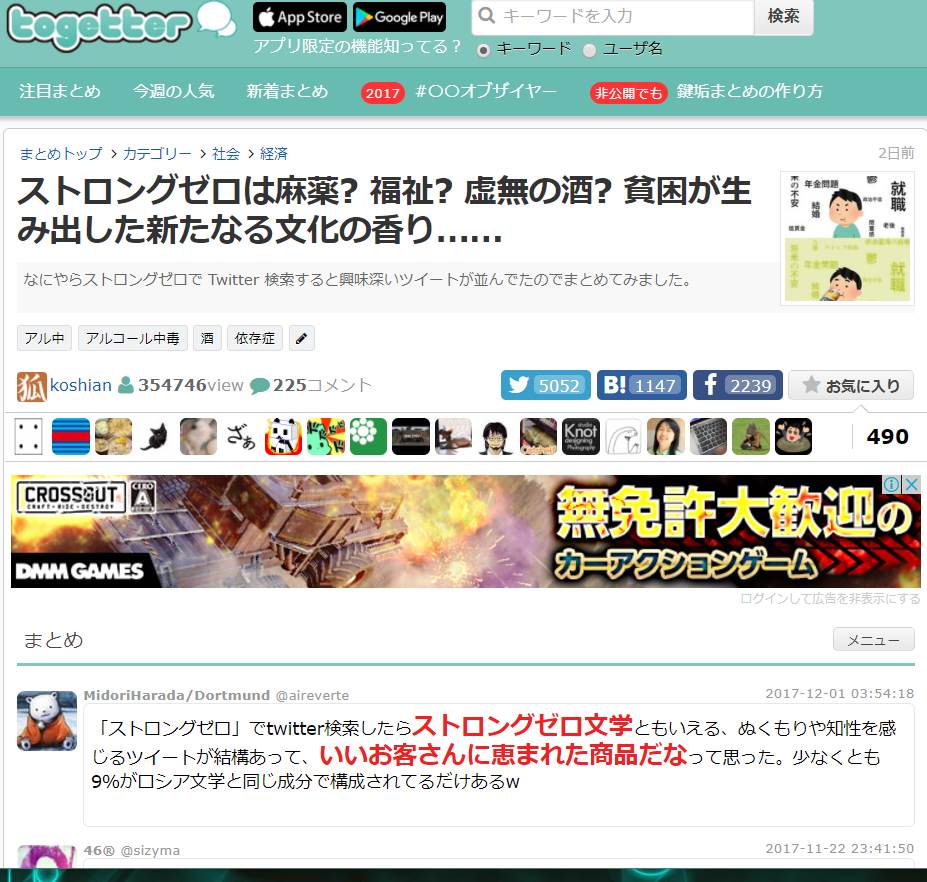Image resolution: width=927 pixels, height=882 pixels.
Task: Click the woman photo user avatar
Action: click(x=666, y=436)
